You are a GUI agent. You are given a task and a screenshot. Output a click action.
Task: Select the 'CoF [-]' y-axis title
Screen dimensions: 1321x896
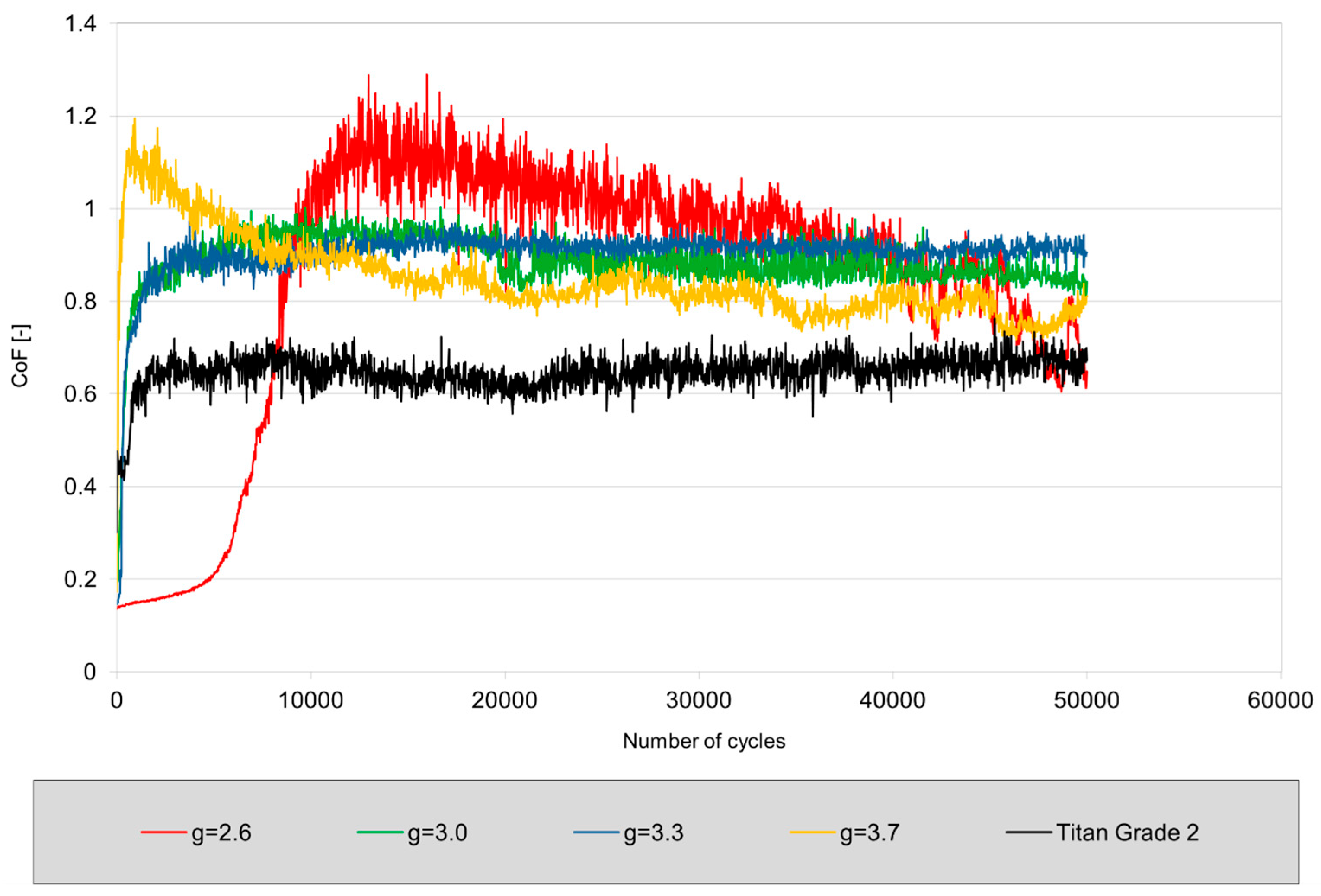click(x=20, y=356)
